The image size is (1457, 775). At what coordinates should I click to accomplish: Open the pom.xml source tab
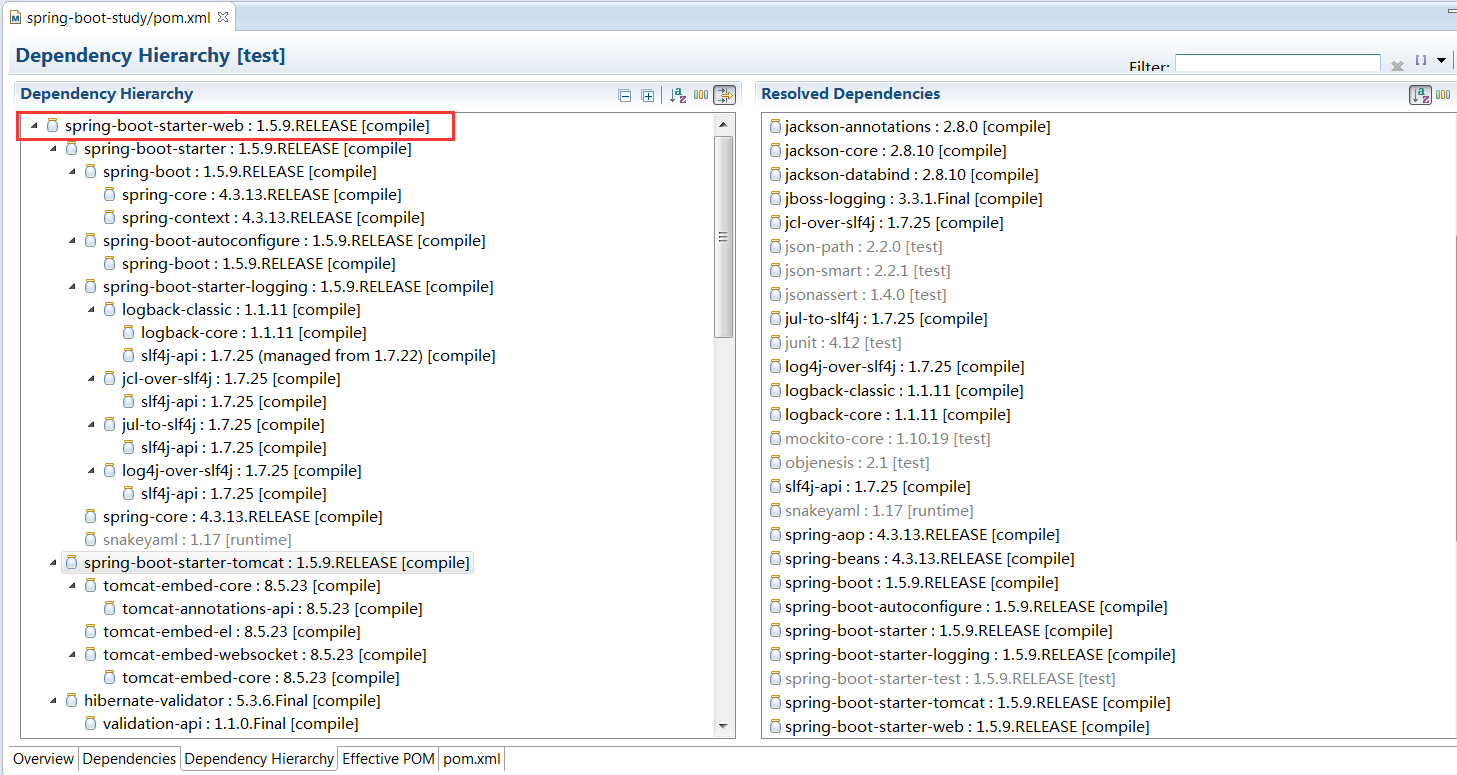(x=472, y=759)
